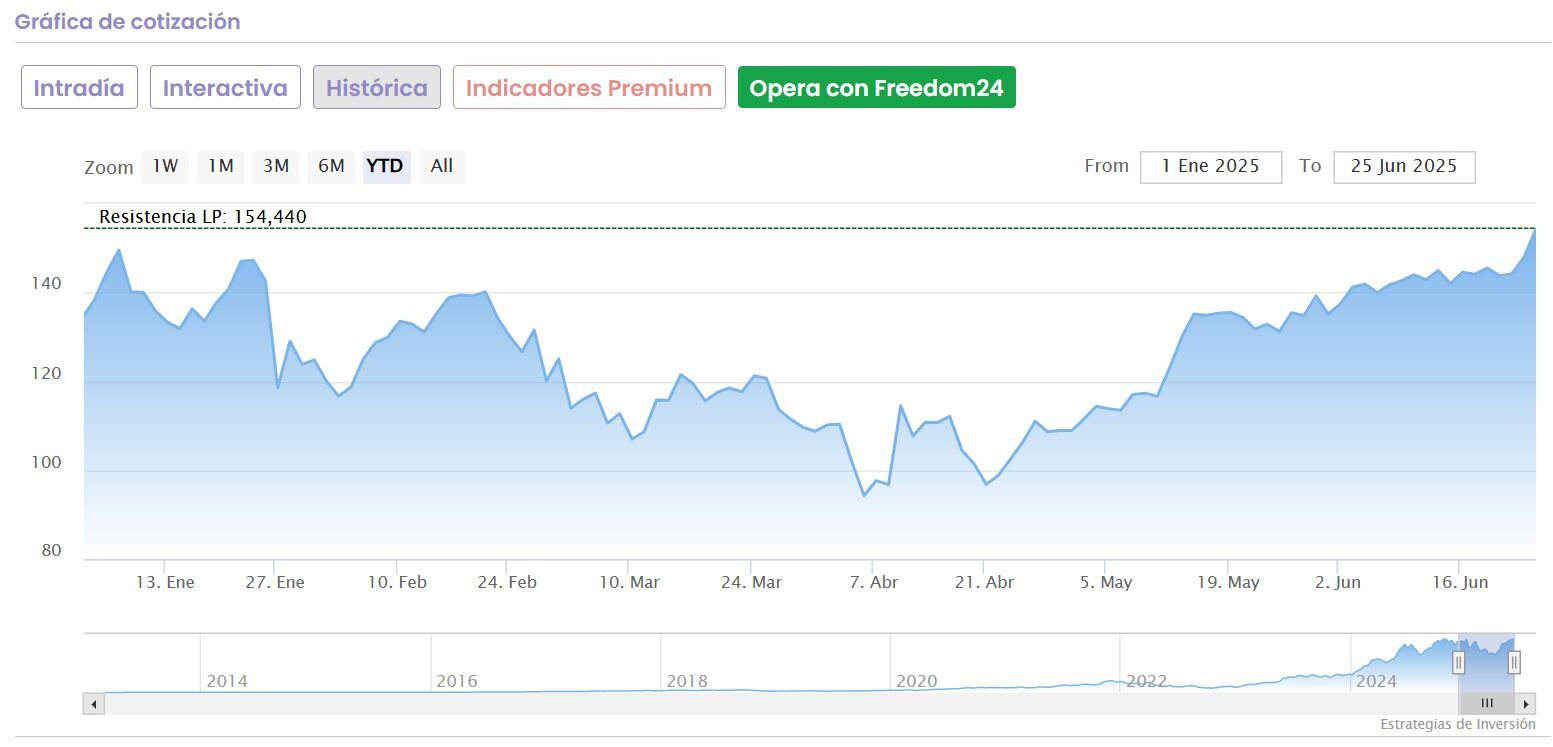Click the To date input field

pyautogui.click(x=1403, y=167)
